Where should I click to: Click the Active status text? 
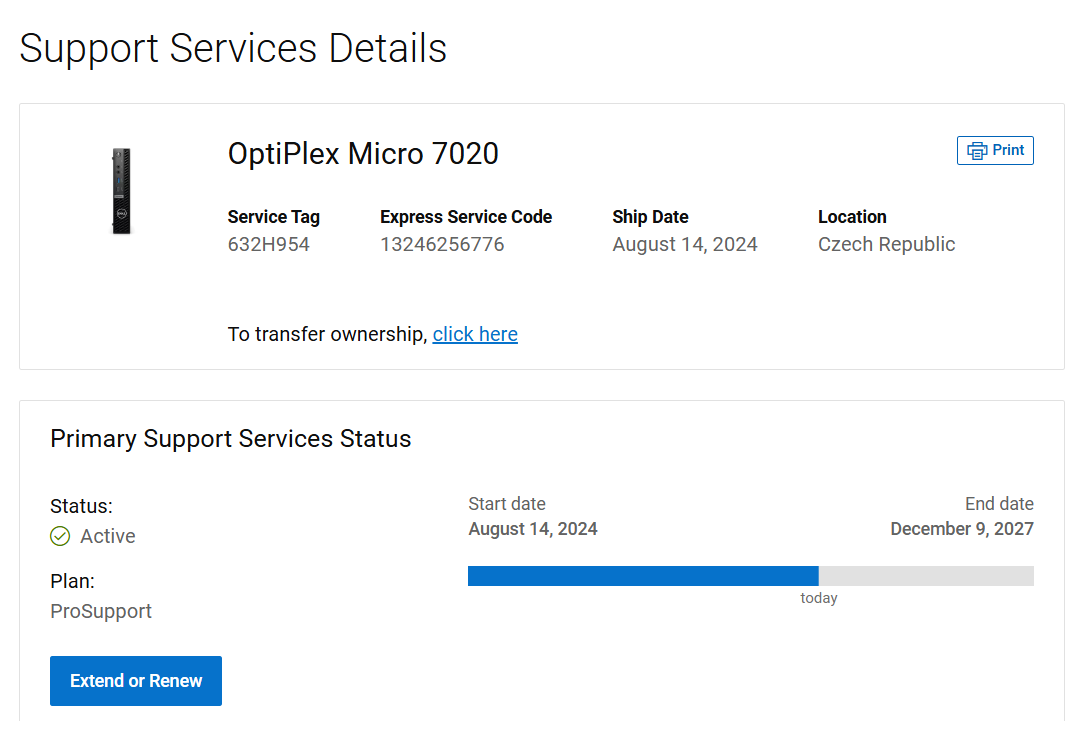pos(108,537)
